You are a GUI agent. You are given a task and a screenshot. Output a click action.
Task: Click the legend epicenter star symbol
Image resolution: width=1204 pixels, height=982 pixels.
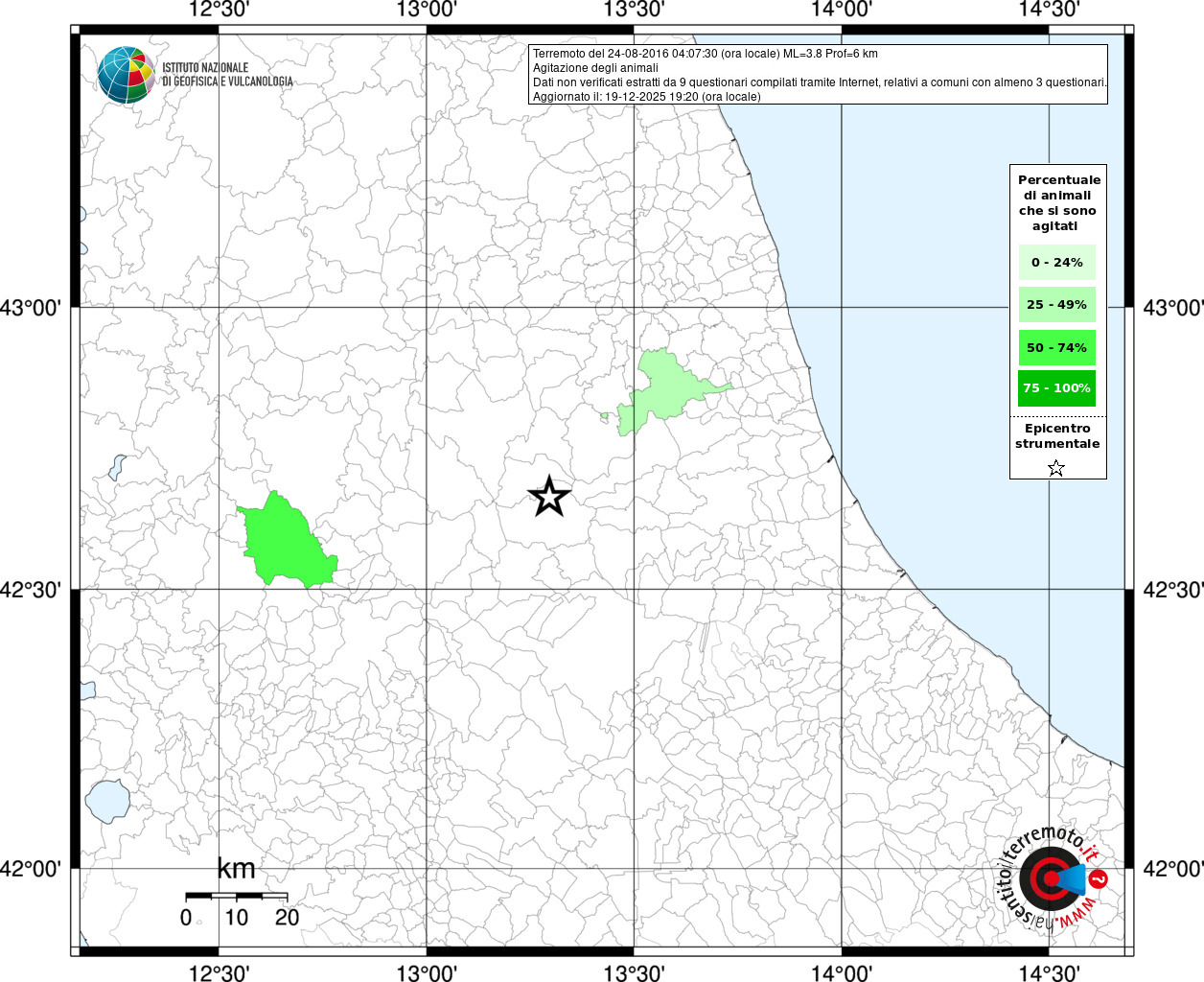pos(1056,468)
